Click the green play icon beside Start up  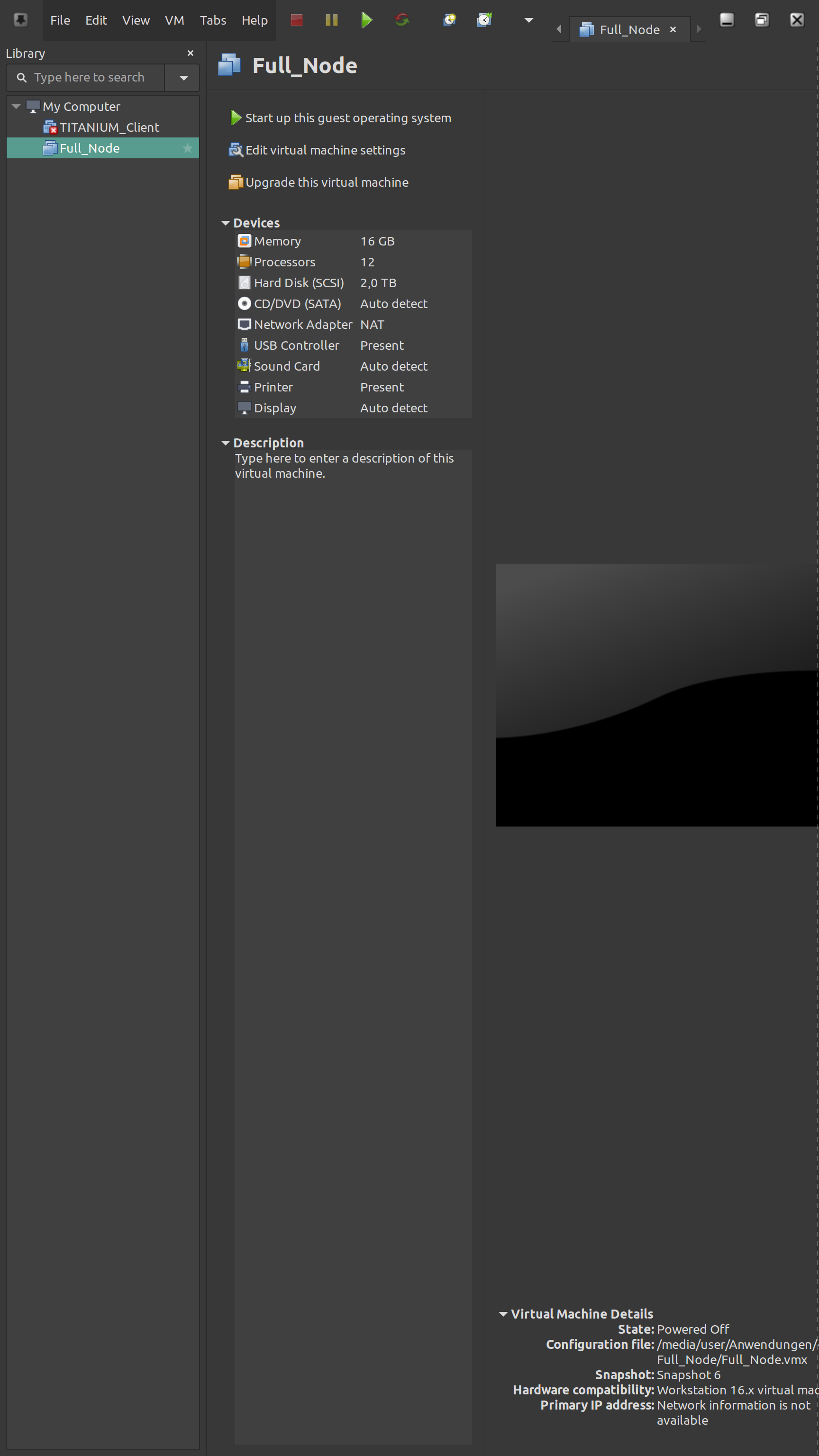point(236,118)
